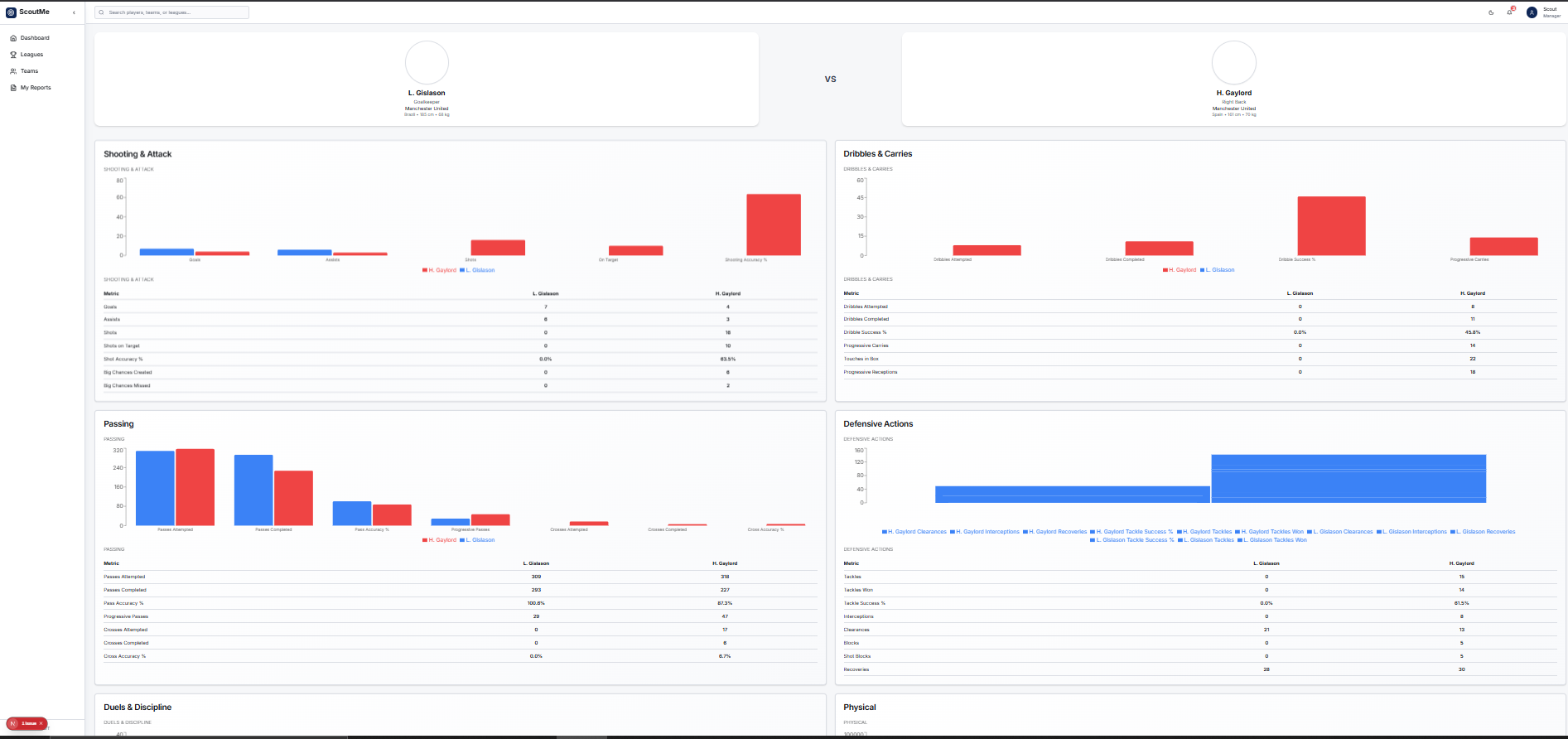This screenshot has height=739, width=1568.
Task: Click the ScoutMe logo icon
Action: (x=11, y=12)
